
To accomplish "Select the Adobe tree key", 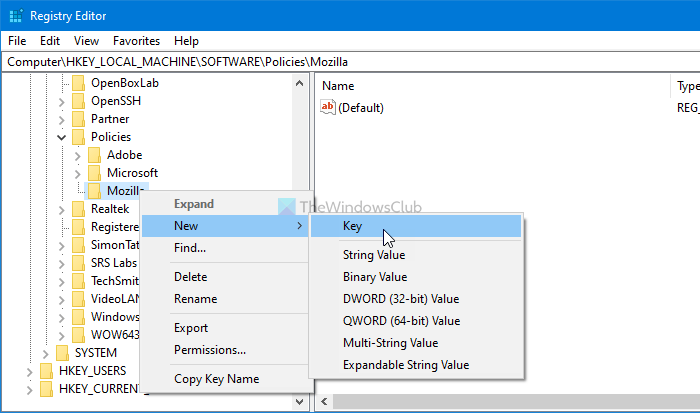I will pyautogui.click(x=125, y=155).
